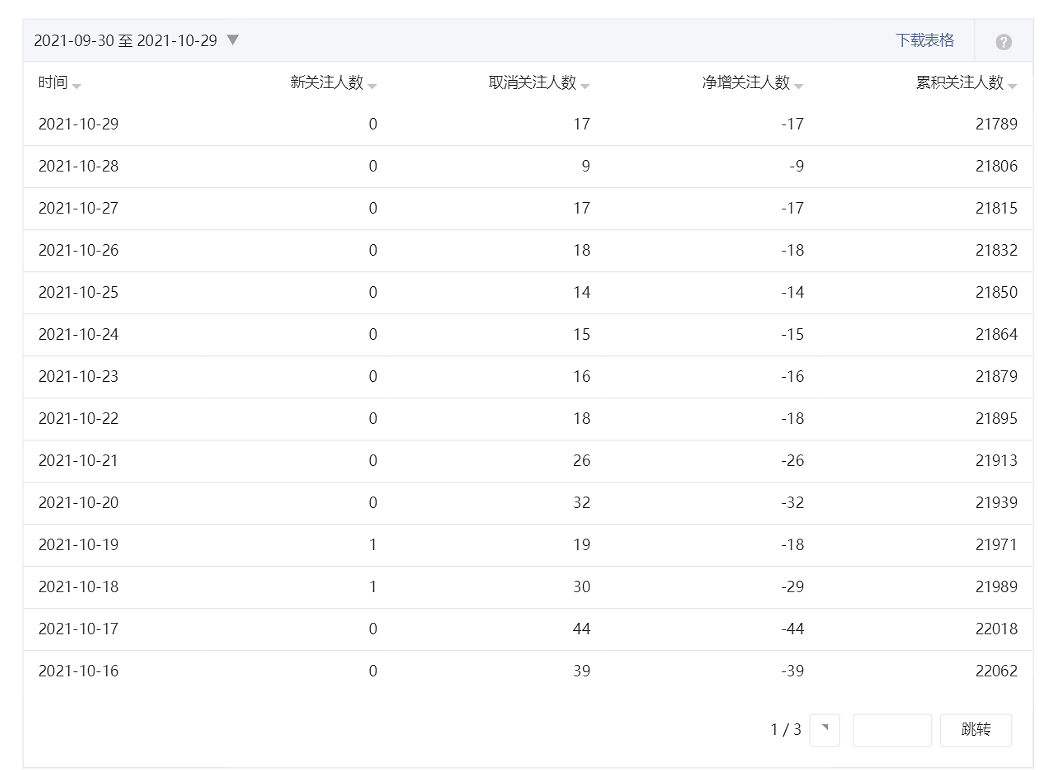Select the date cell 2021-10-22

click(79, 419)
